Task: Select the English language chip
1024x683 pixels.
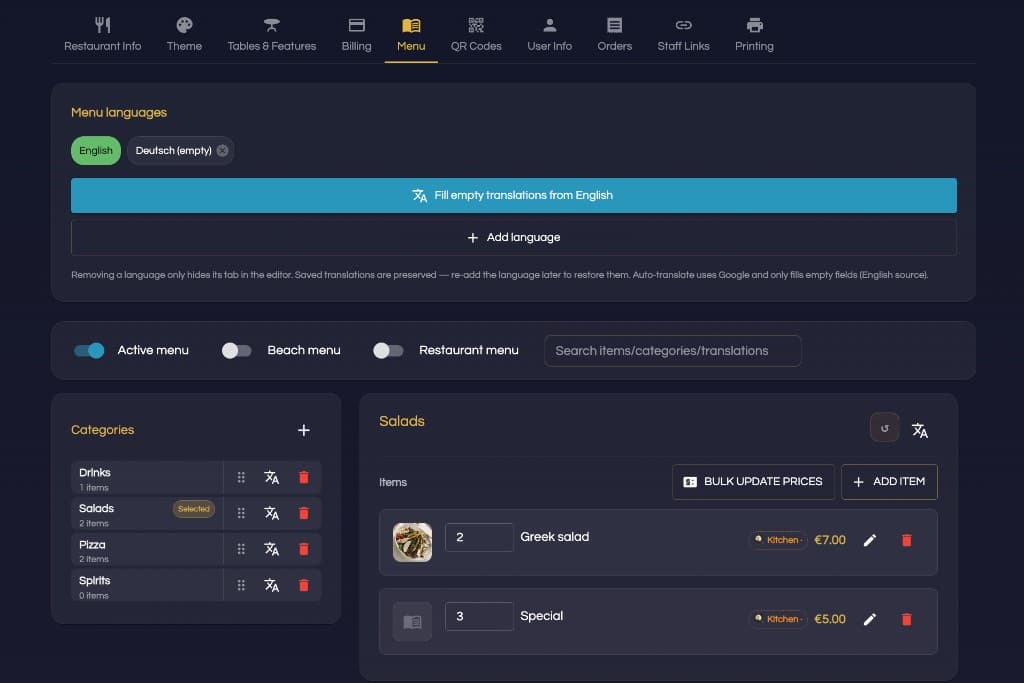Action: [96, 151]
